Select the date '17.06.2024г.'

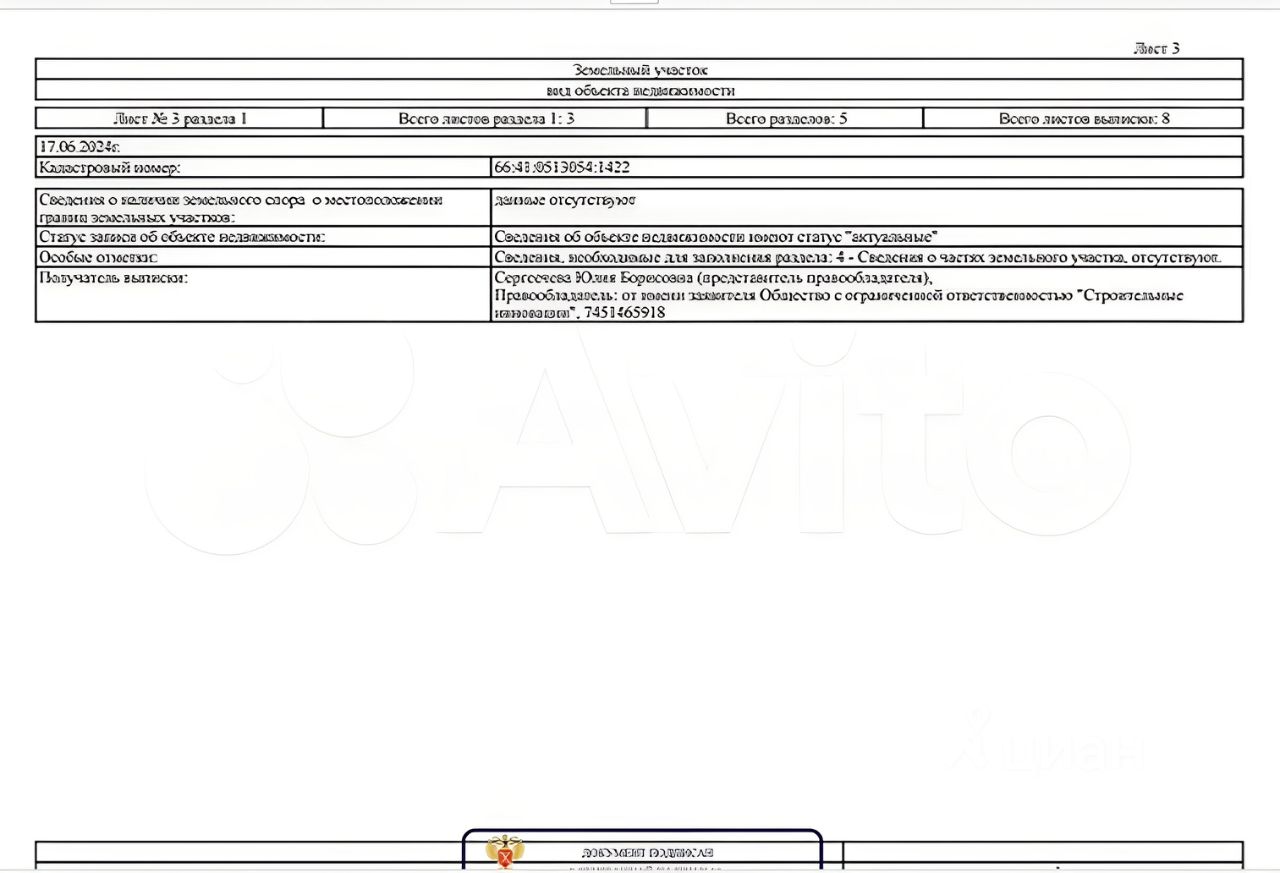(79, 147)
